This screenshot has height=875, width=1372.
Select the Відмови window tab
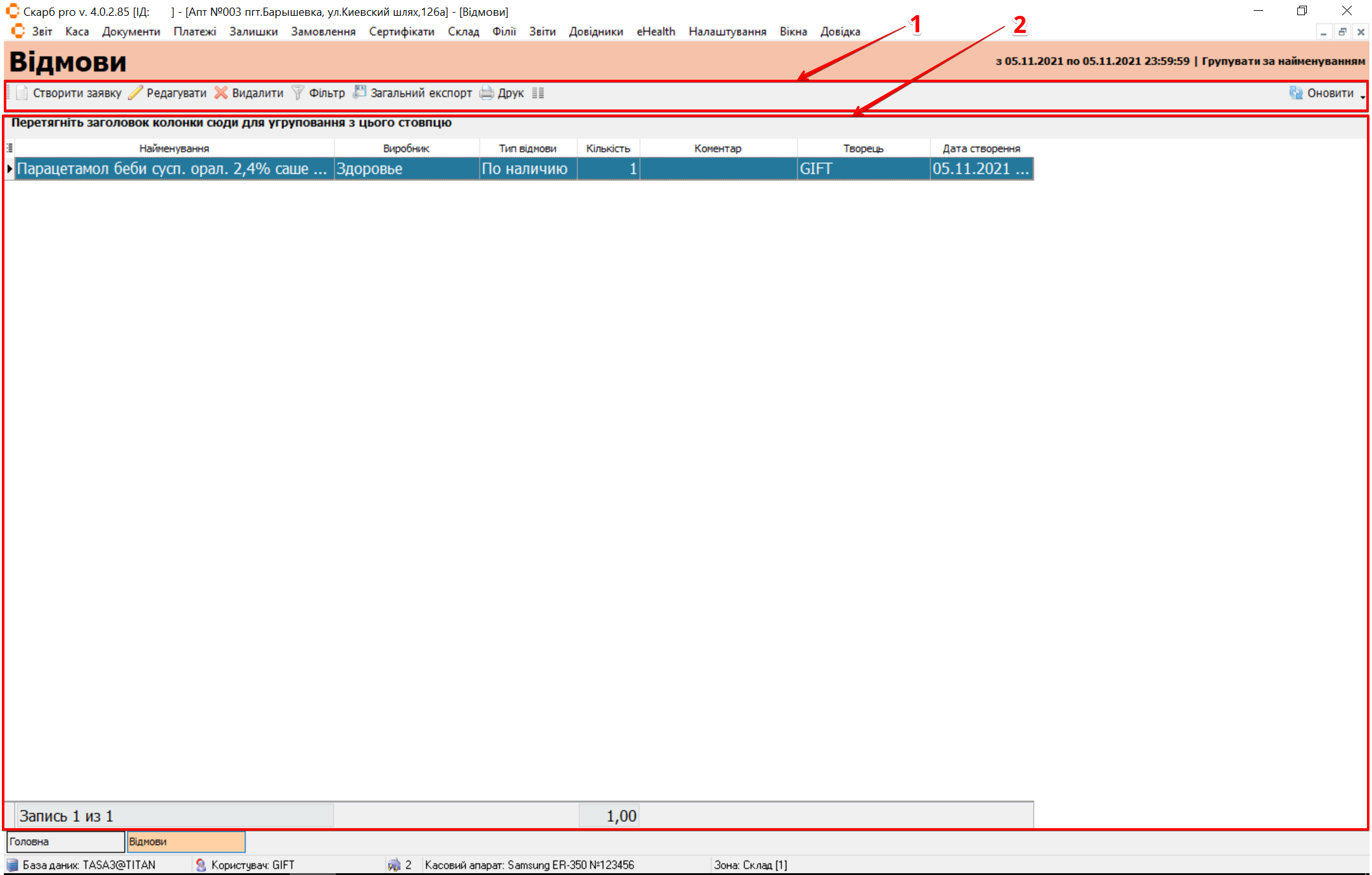click(x=186, y=841)
